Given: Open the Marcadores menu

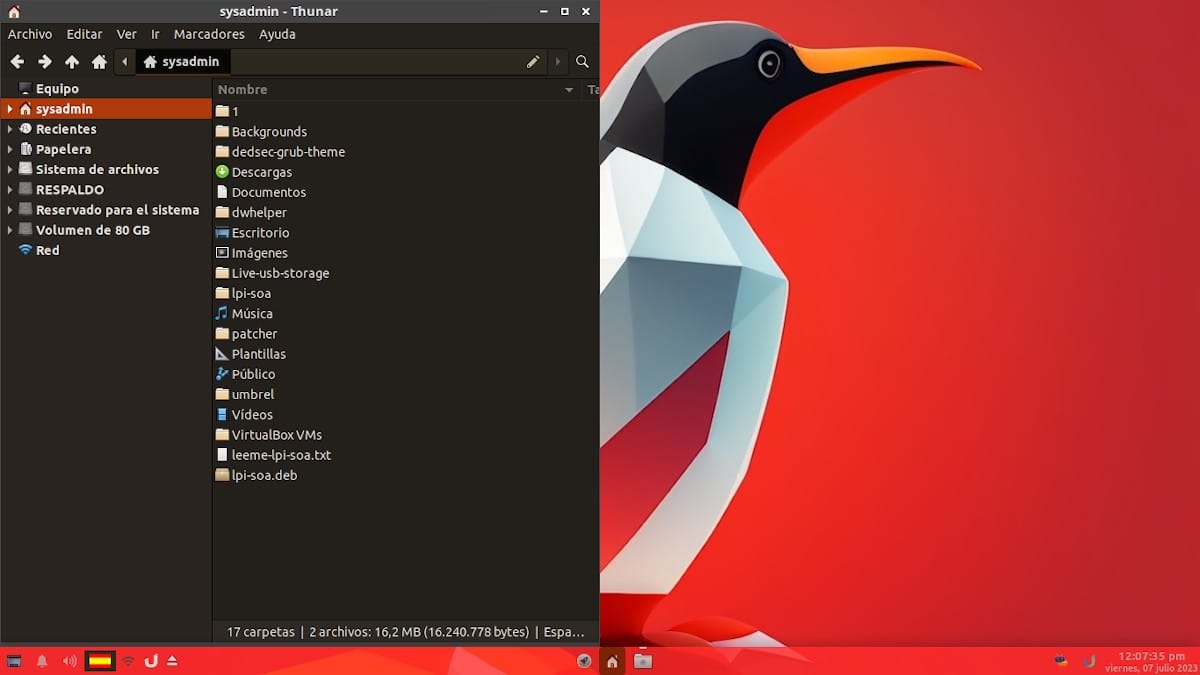Looking at the screenshot, I should (209, 34).
